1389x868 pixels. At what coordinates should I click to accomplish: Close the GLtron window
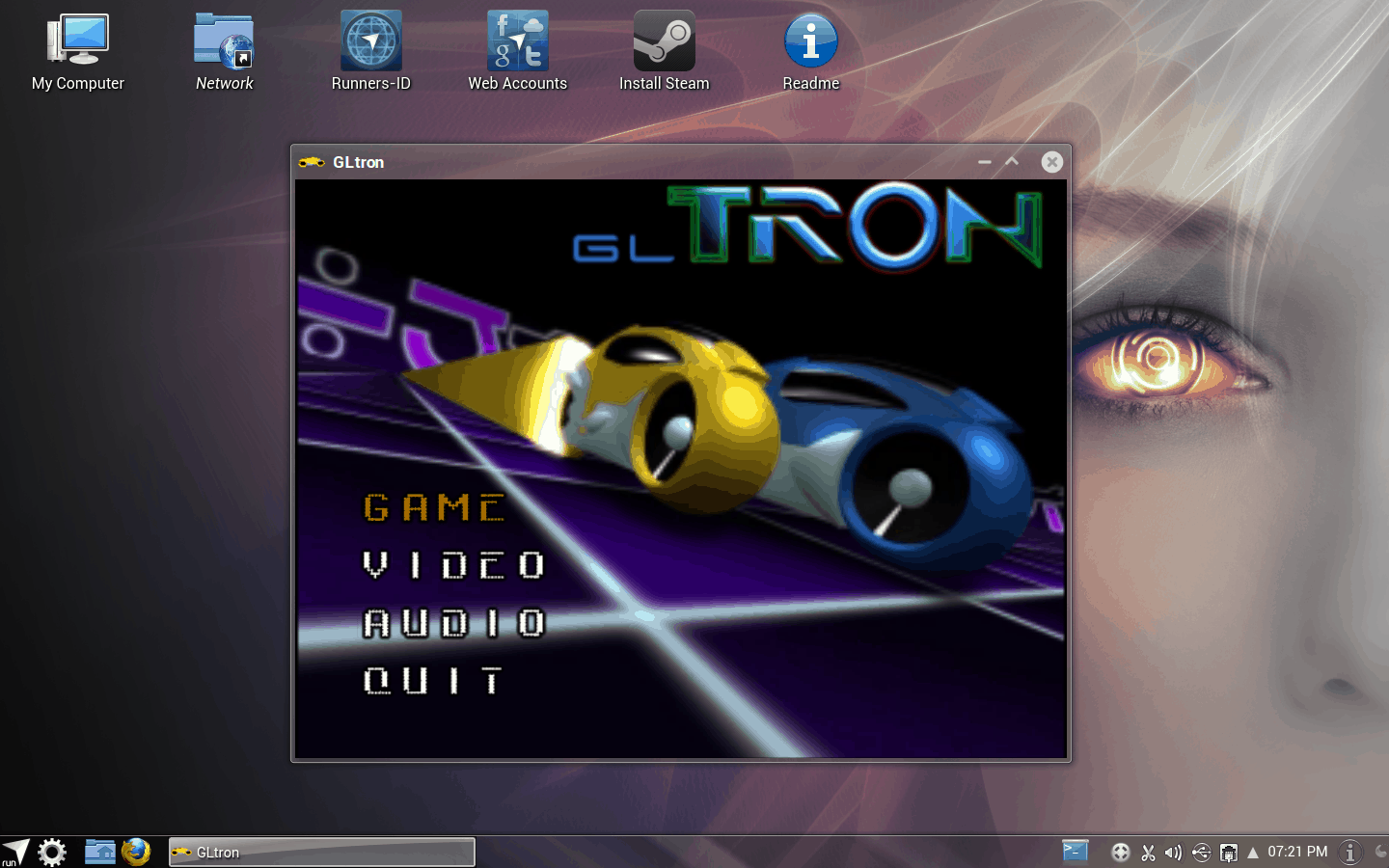click(1052, 162)
